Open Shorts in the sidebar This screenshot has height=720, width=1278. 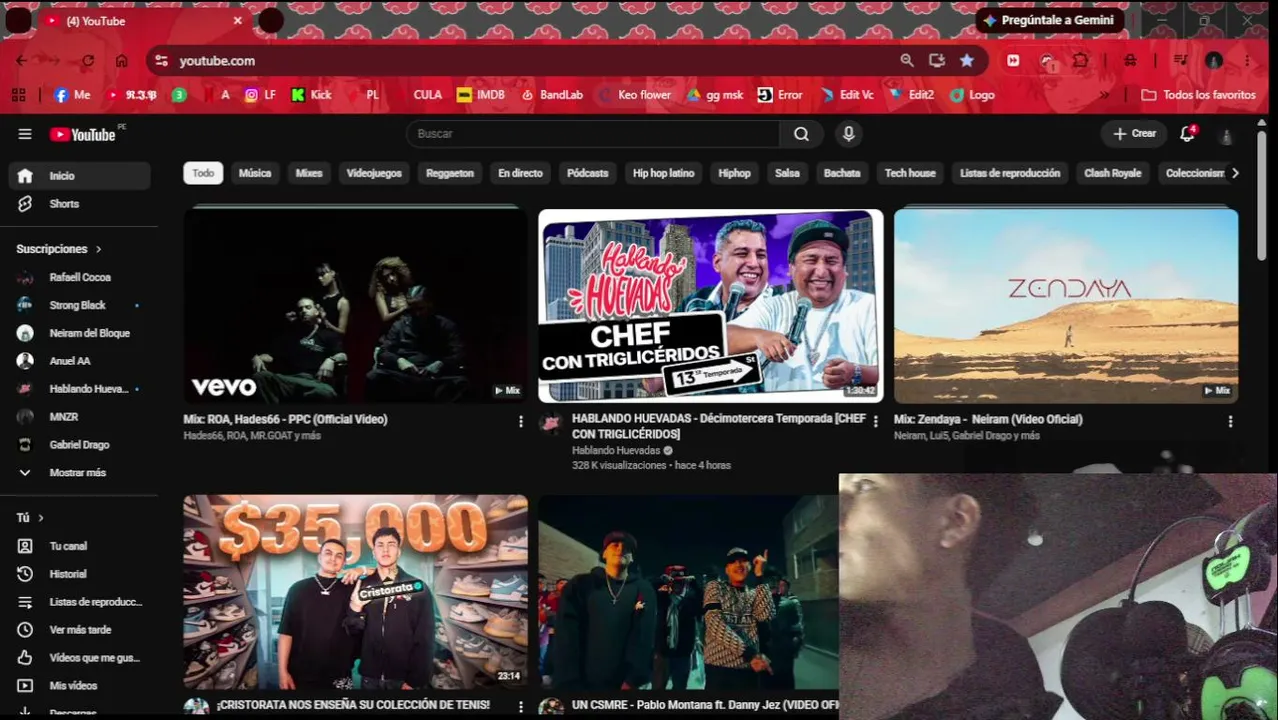(80, 204)
